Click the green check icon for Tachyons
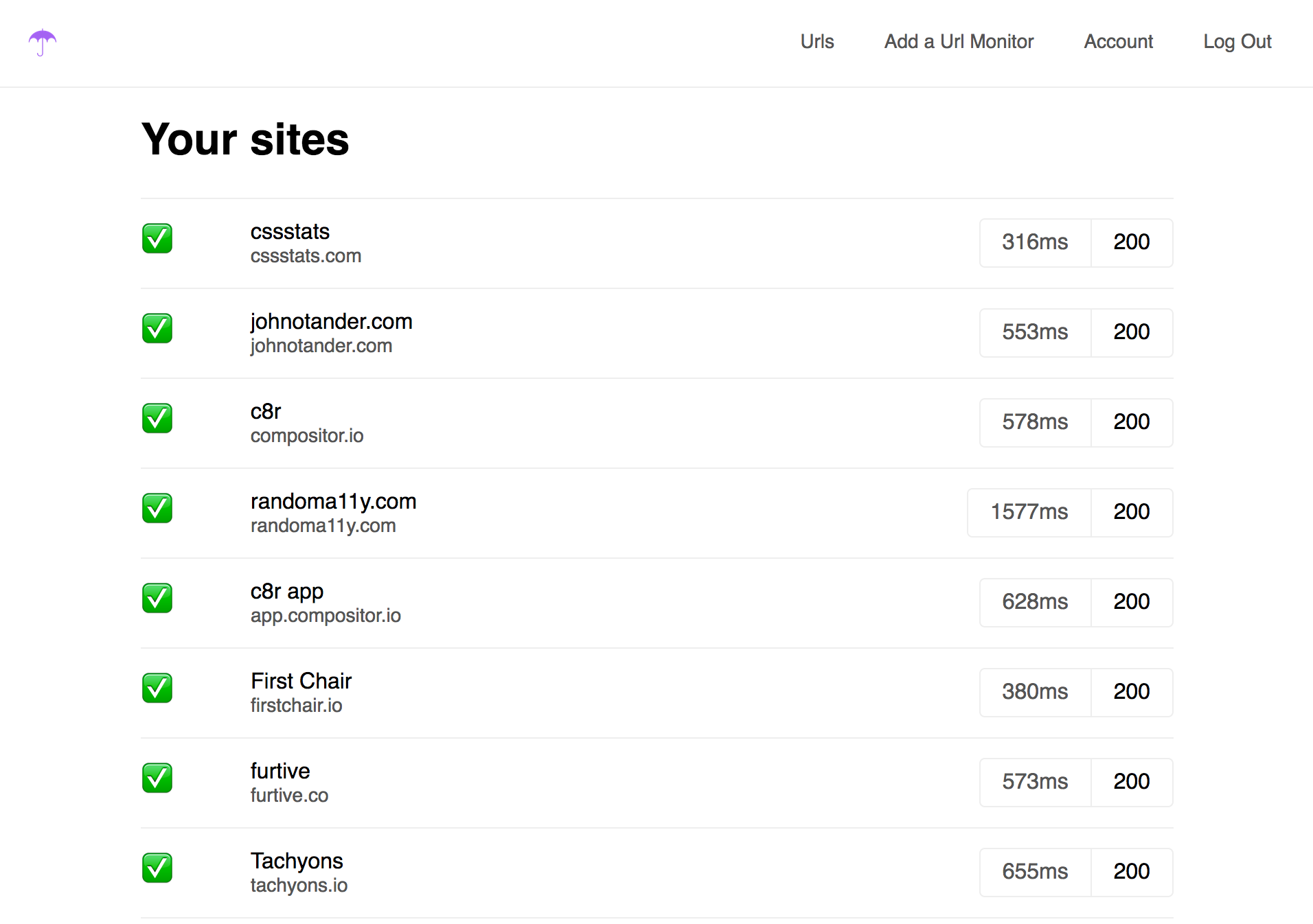 (157, 868)
